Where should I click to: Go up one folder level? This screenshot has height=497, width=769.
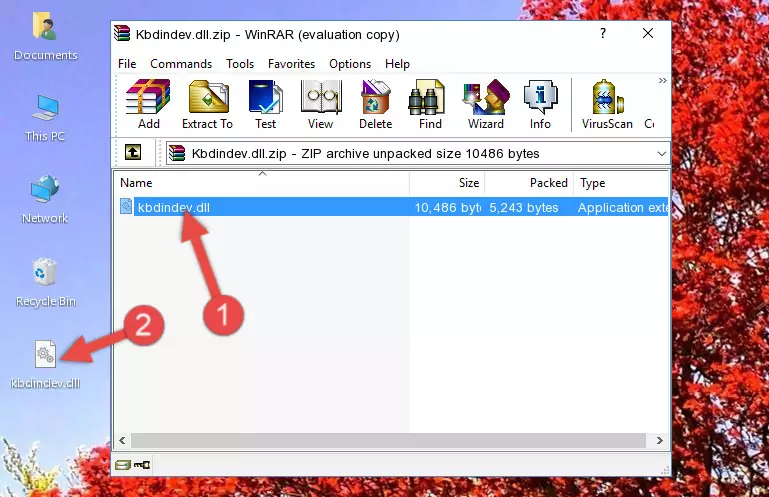pyautogui.click(x=133, y=153)
